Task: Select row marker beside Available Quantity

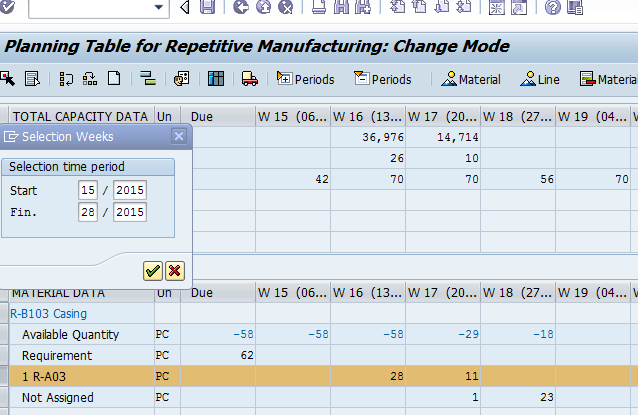Action: tap(4, 334)
